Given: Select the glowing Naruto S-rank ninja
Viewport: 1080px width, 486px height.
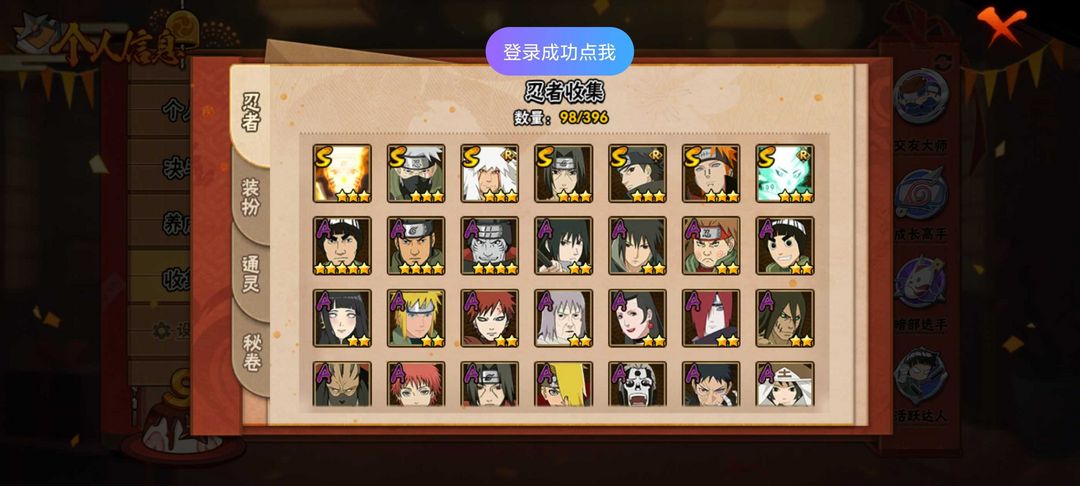Looking at the screenshot, I should pos(342,173).
